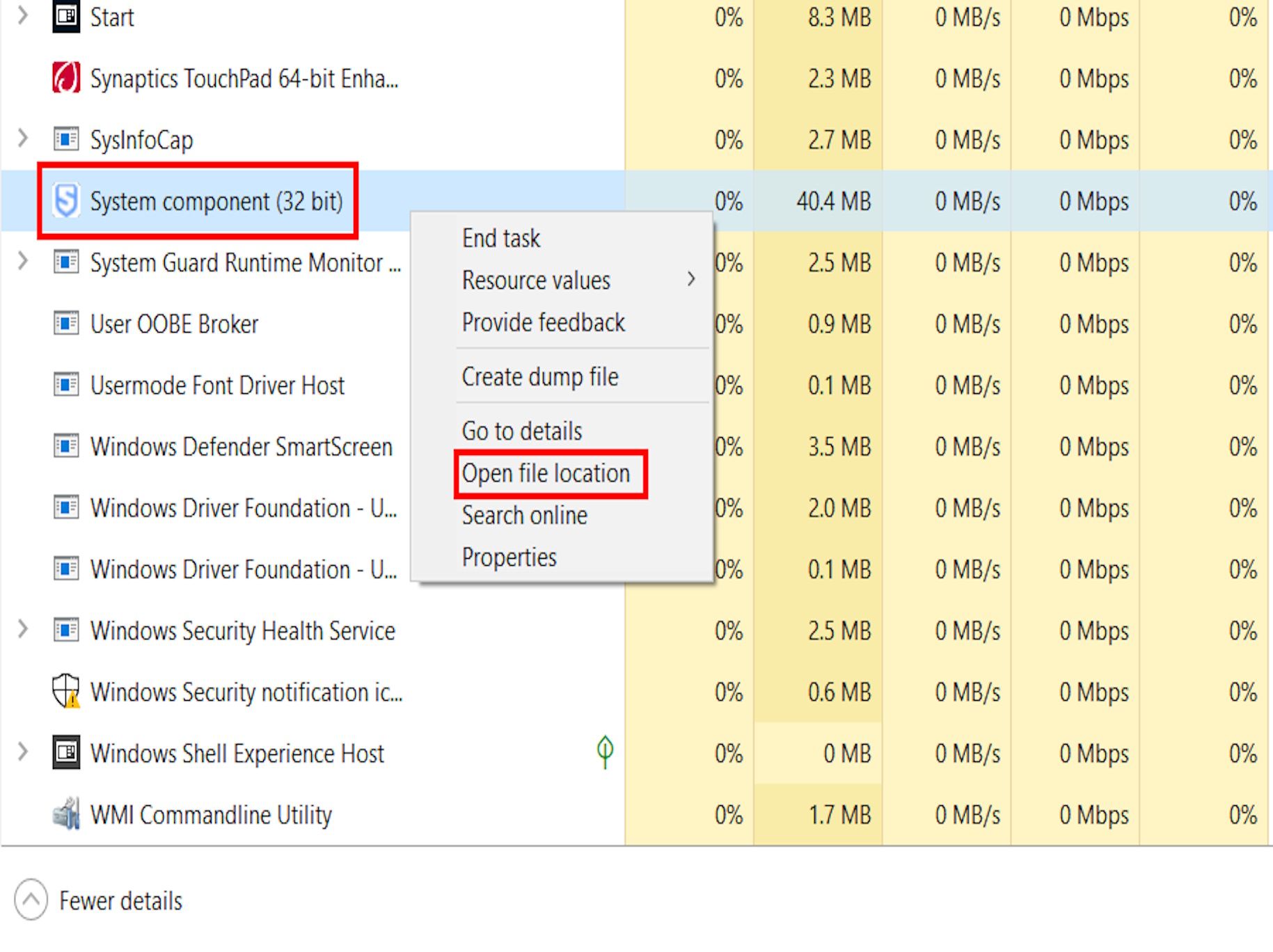Expand Windows Shell Experience Host group
The image size is (1273, 952).
[x=22, y=752]
